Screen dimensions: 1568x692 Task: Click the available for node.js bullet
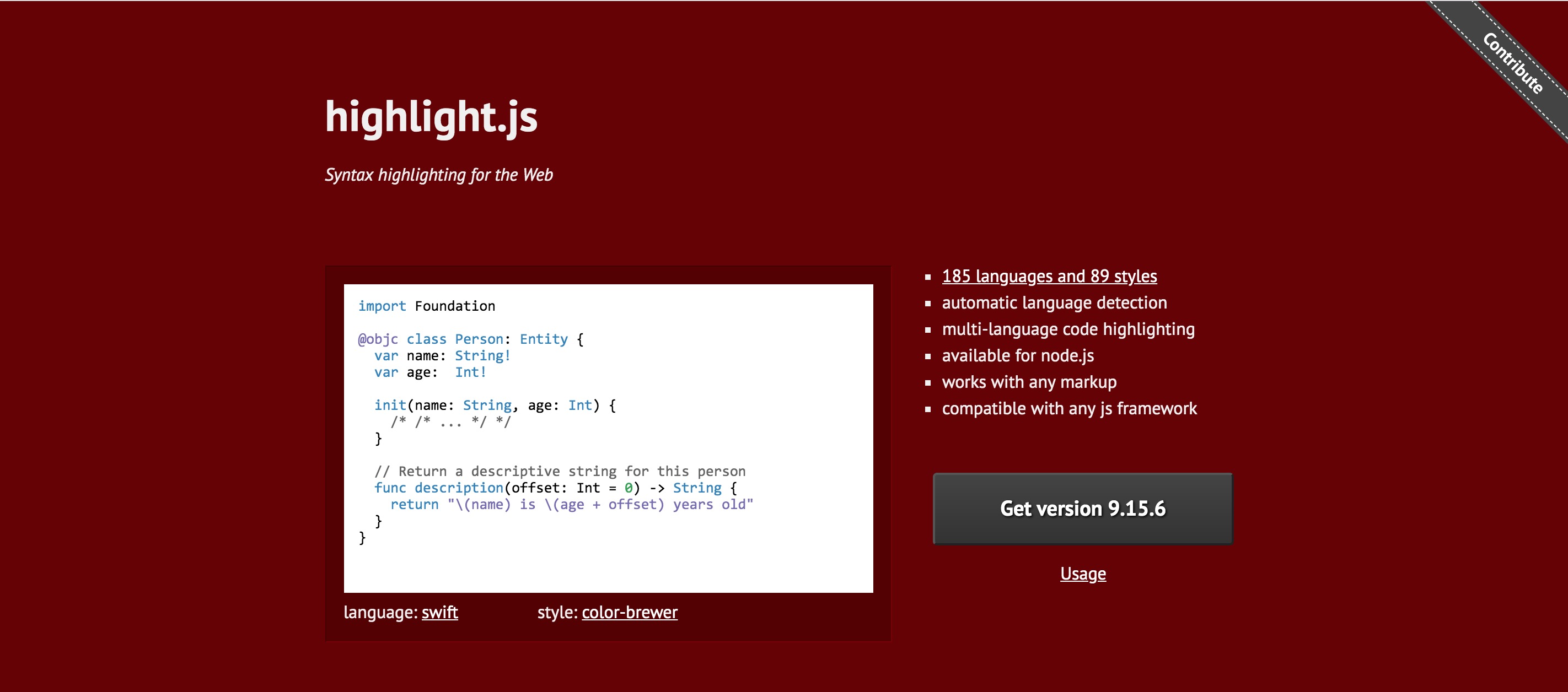(1017, 356)
